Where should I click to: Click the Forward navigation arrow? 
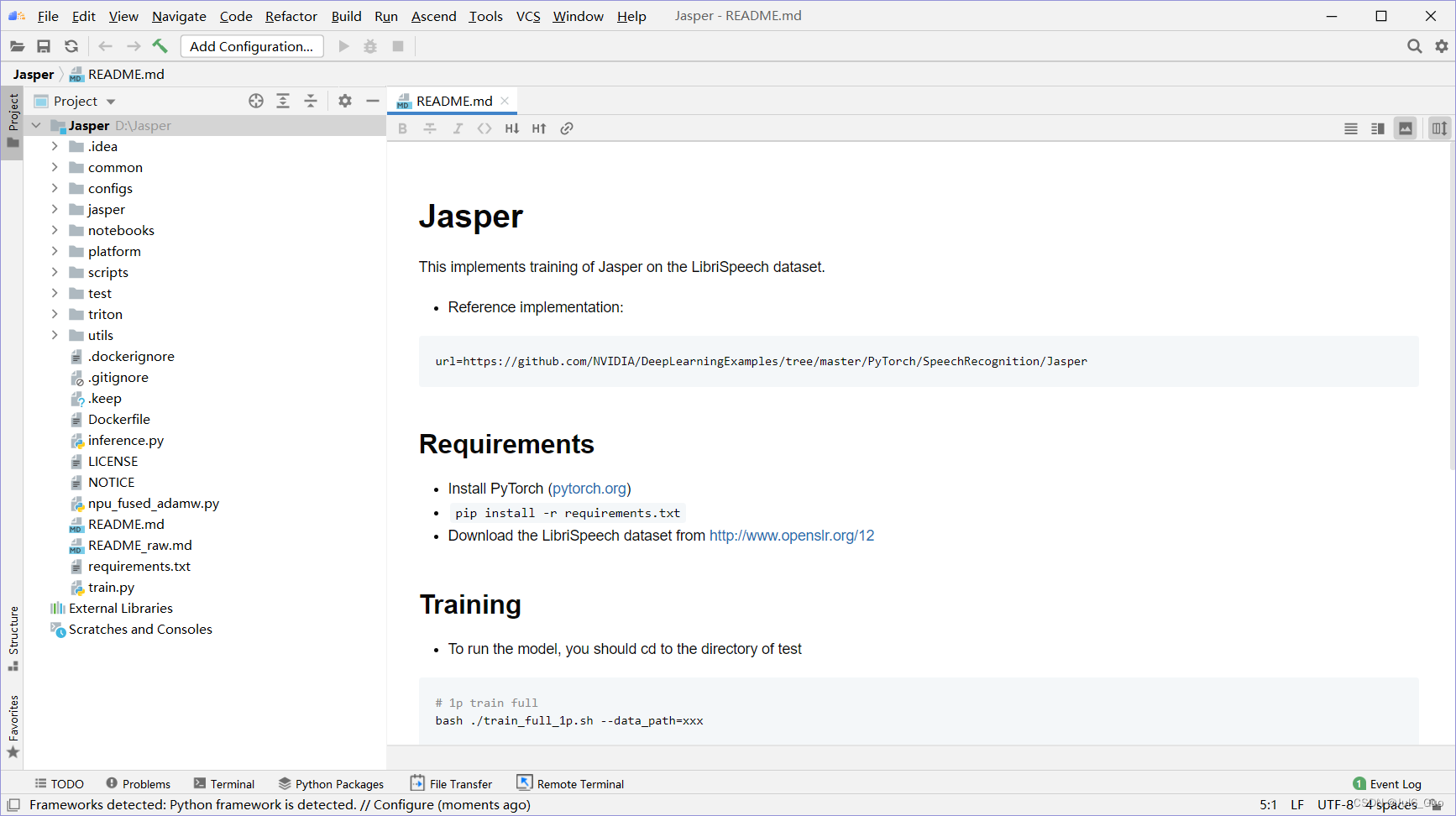[134, 46]
